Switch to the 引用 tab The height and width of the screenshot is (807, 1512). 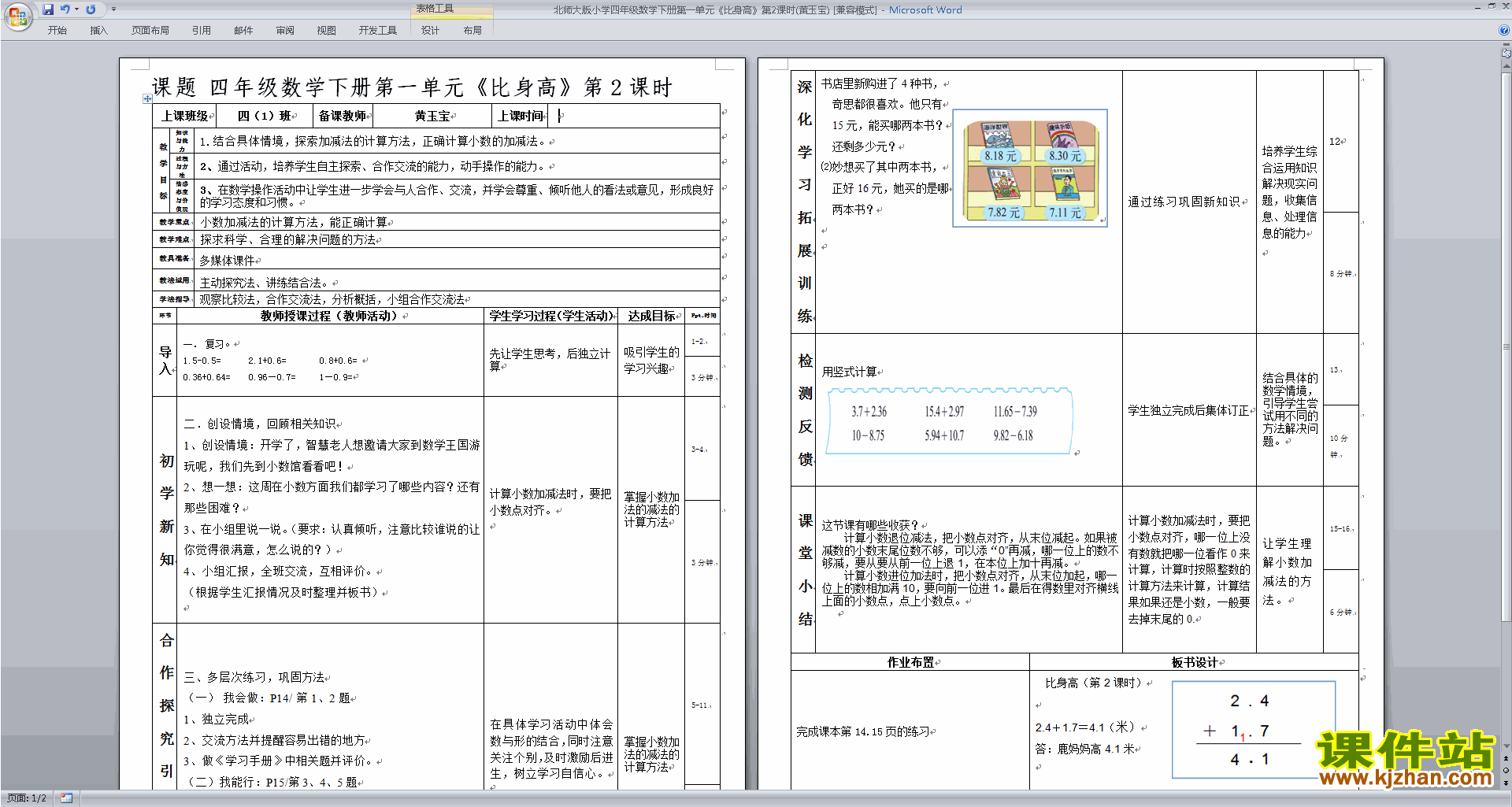point(202,30)
